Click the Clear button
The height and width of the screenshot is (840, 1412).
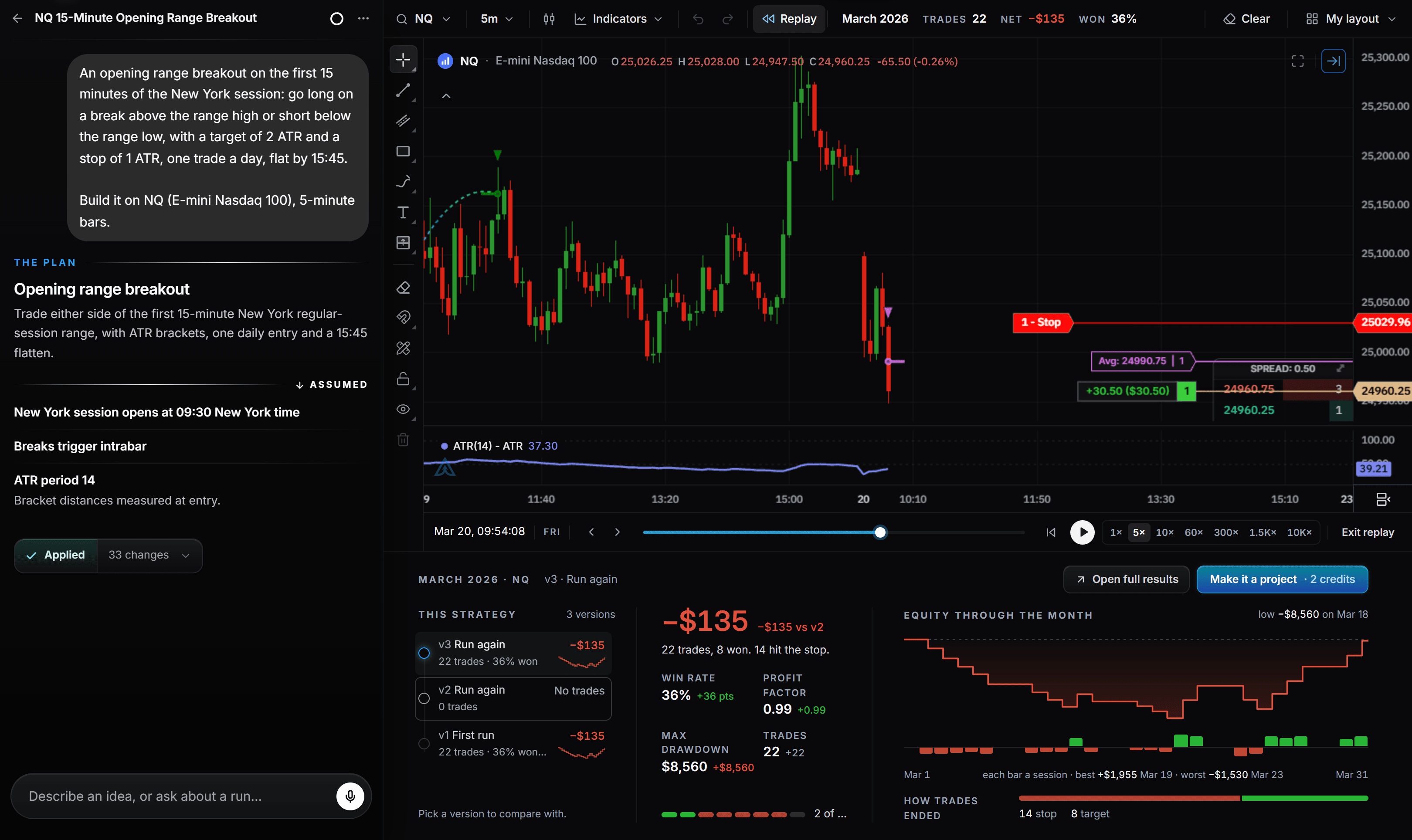point(1246,19)
